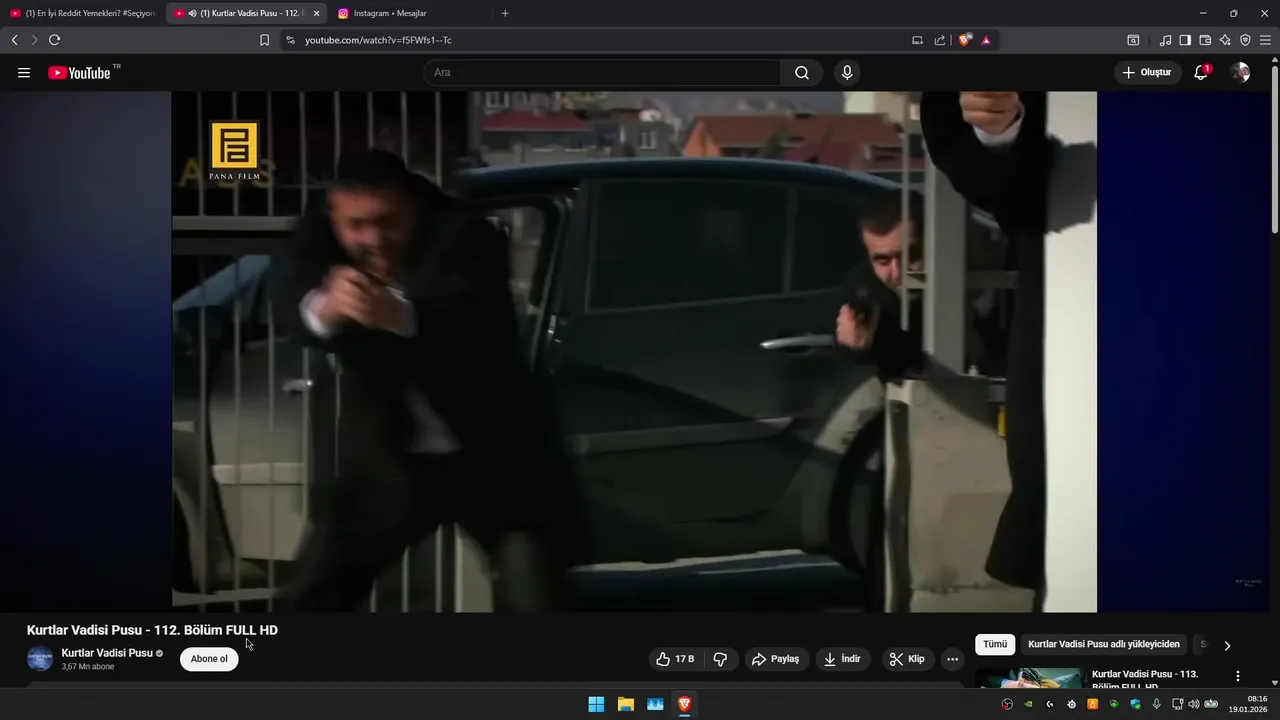Open options for 113. Bölüm suggested video

tap(1238, 676)
